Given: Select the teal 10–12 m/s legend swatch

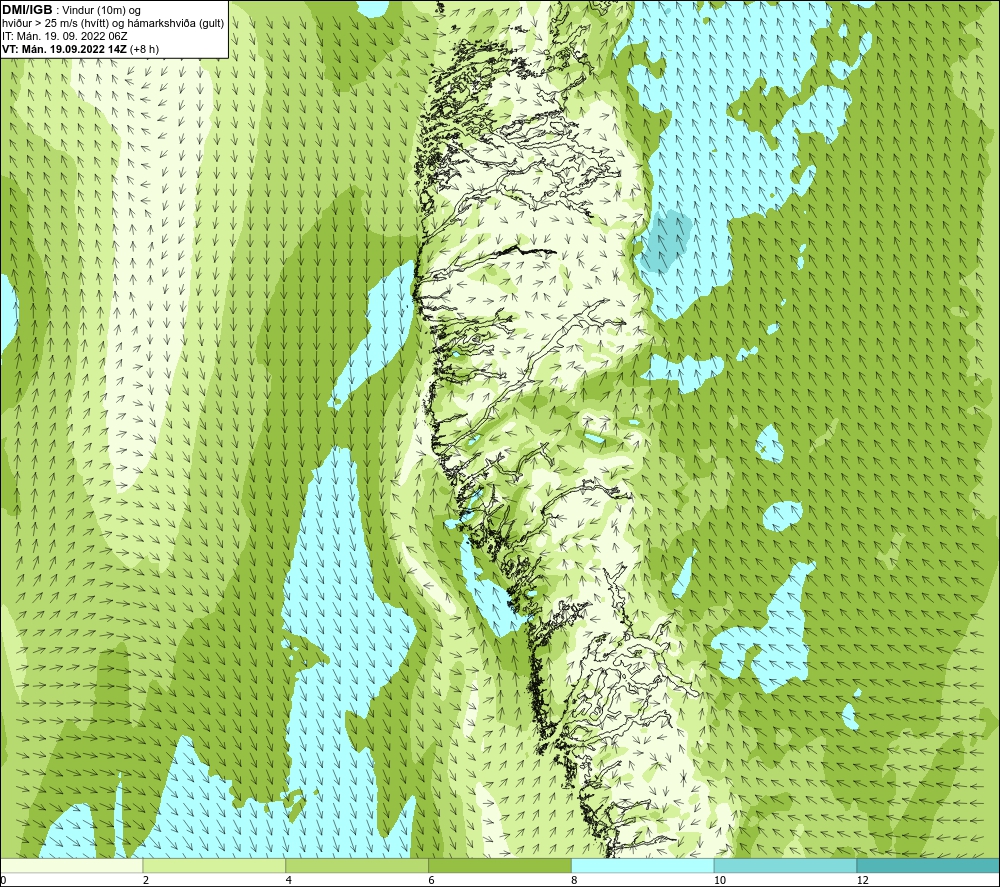Looking at the screenshot, I should click(x=786, y=865).
